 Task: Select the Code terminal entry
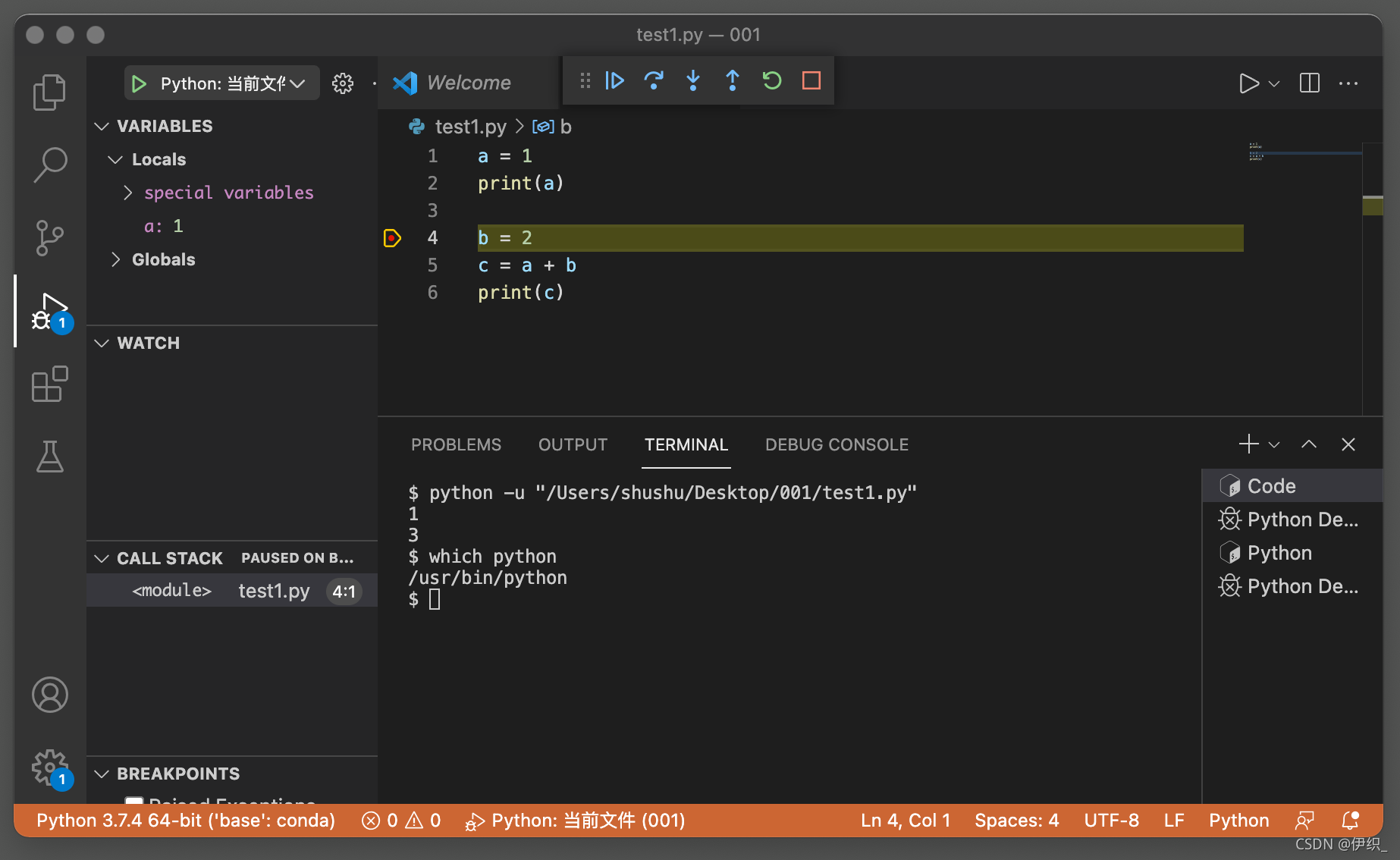pyautogui.click(x=1292, y=486)
